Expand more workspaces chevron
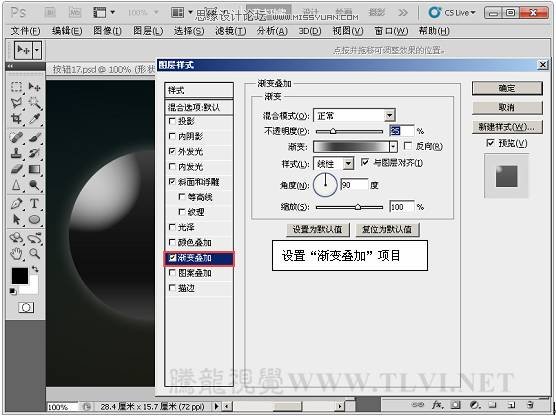 (x=403, y=13)
